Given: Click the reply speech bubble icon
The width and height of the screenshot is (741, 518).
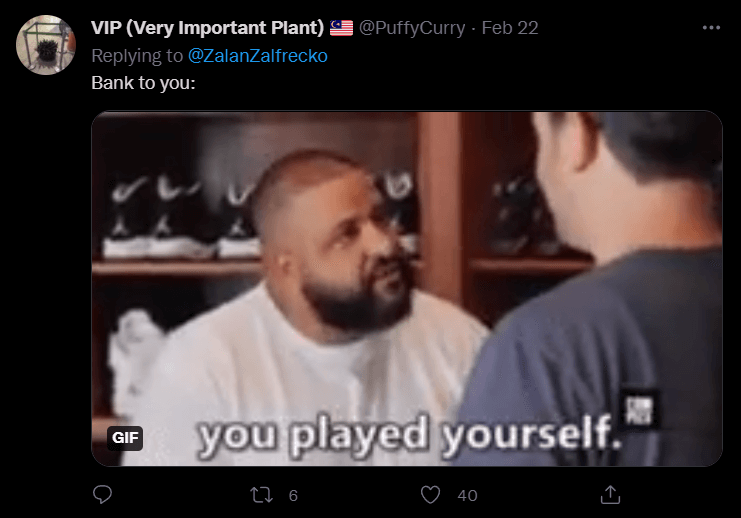Looking at the screenshot, I should click(102, 494).
